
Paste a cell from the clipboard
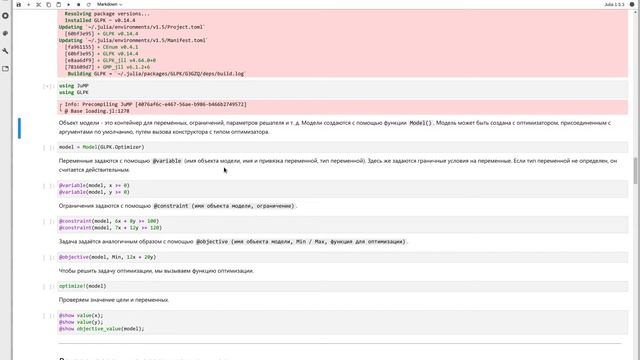coord(58,4)
